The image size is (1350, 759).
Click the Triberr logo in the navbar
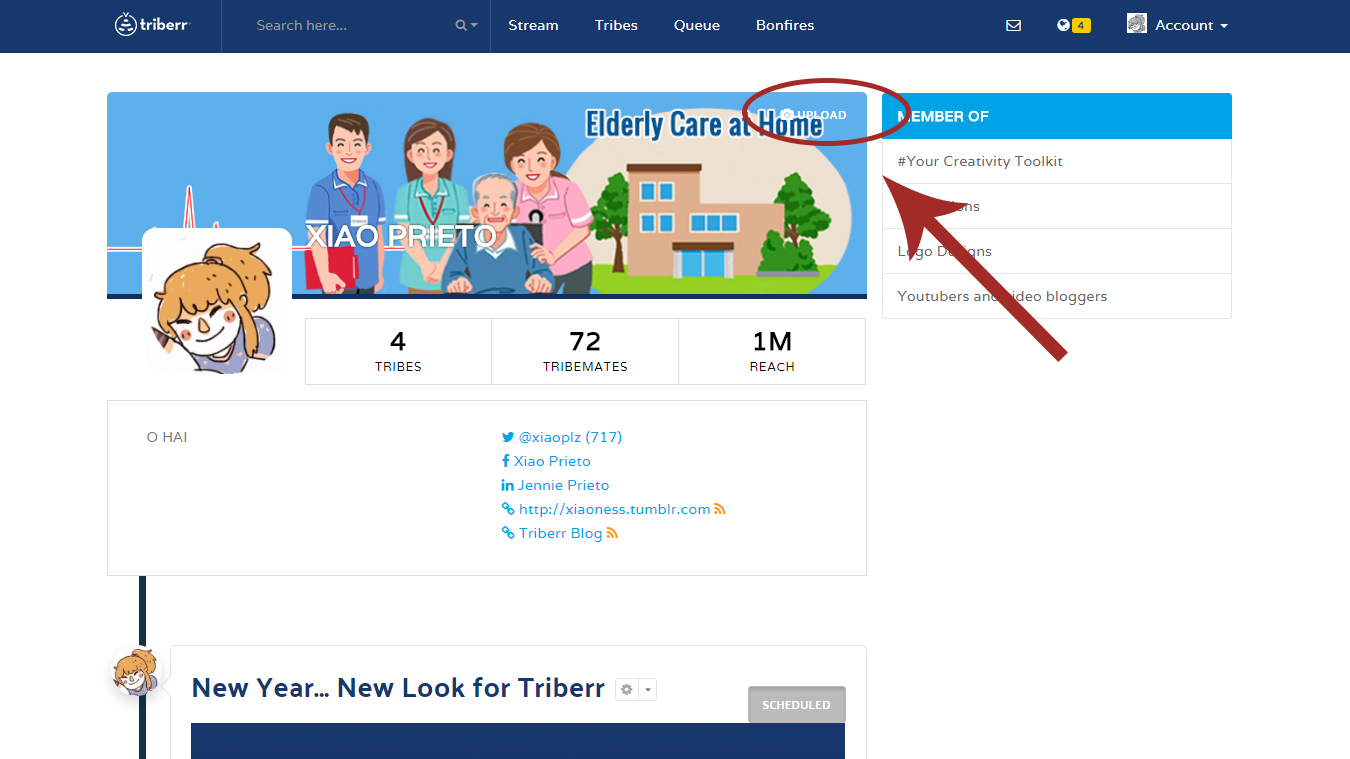[x=152, y=25]
